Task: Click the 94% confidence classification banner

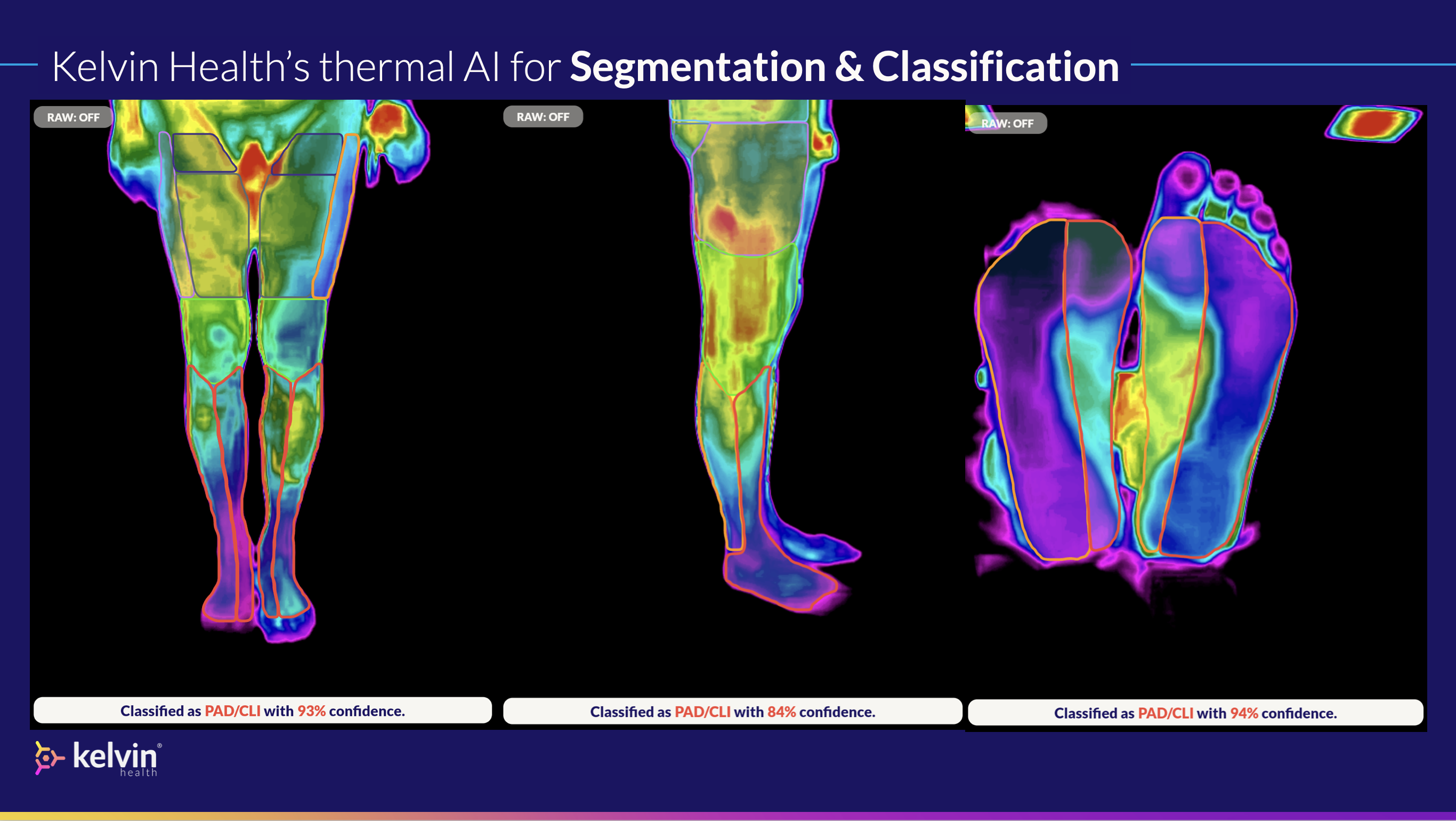Action: (1195, 713)
